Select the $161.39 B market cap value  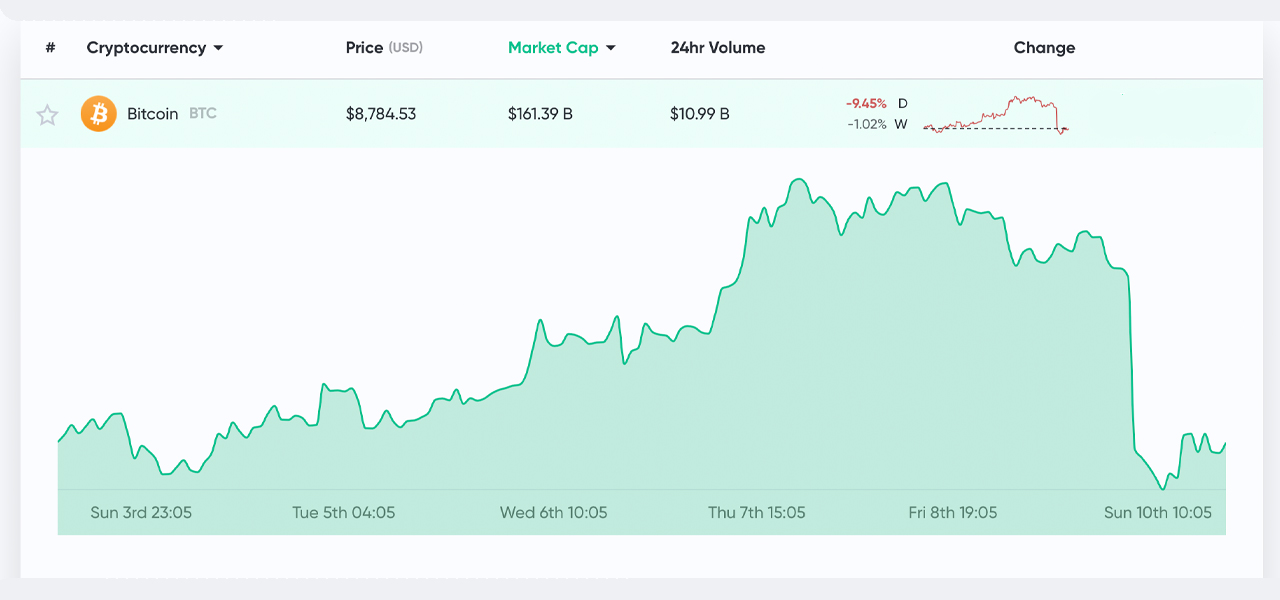click(540, 114)
